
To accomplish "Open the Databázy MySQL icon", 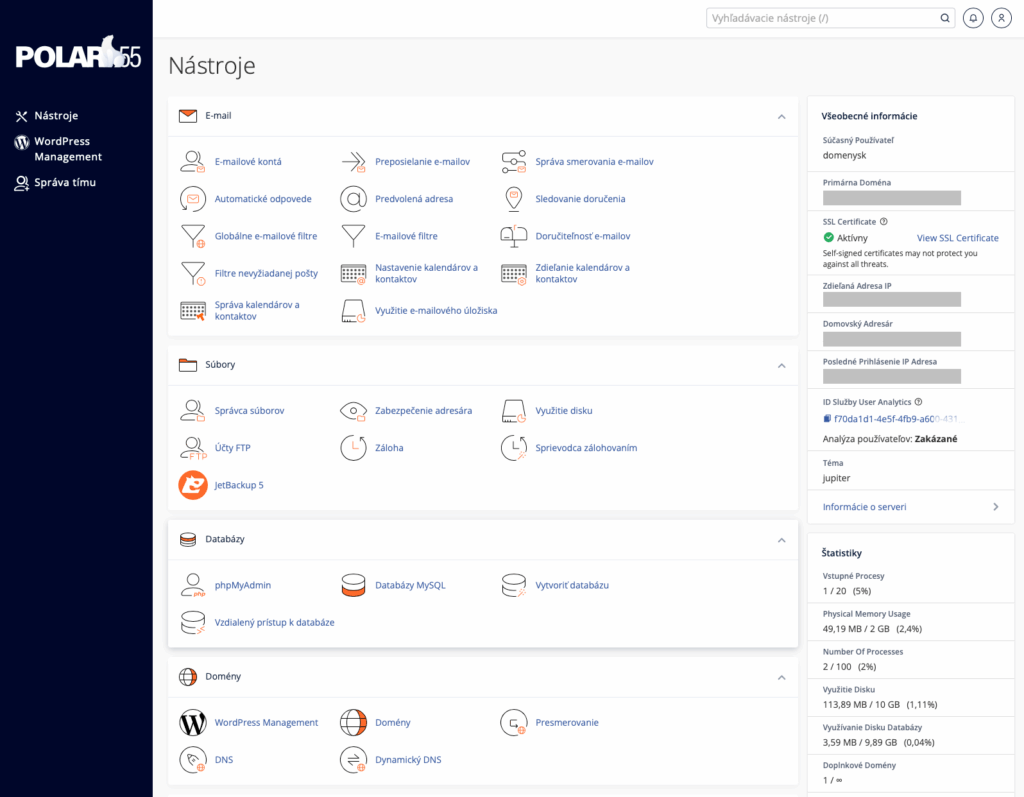I will [x=353, y=585].
